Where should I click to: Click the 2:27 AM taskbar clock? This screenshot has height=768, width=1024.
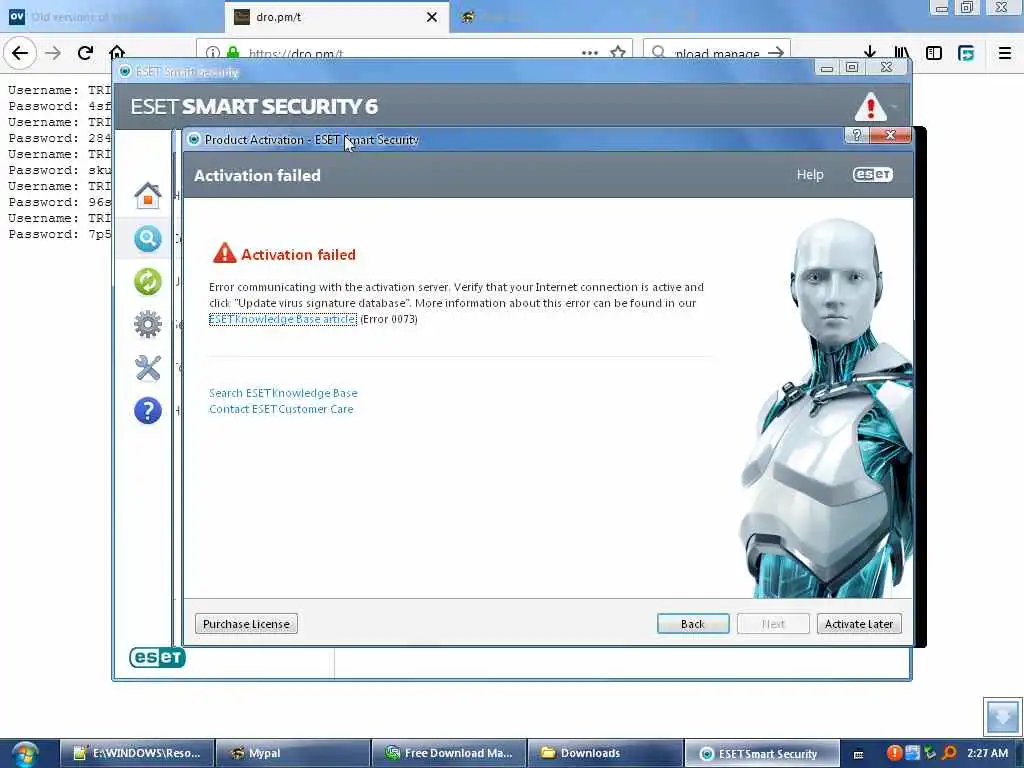(987, 753)
